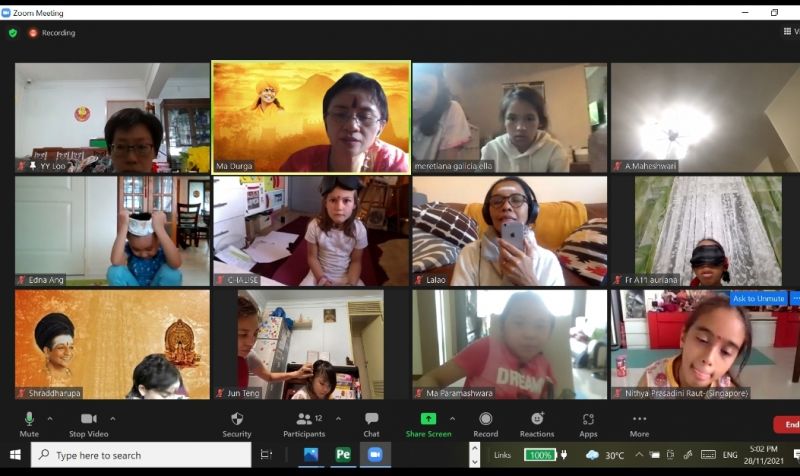800x476 pixels.
Task: Open the More options menu
Action: (639, 423)
